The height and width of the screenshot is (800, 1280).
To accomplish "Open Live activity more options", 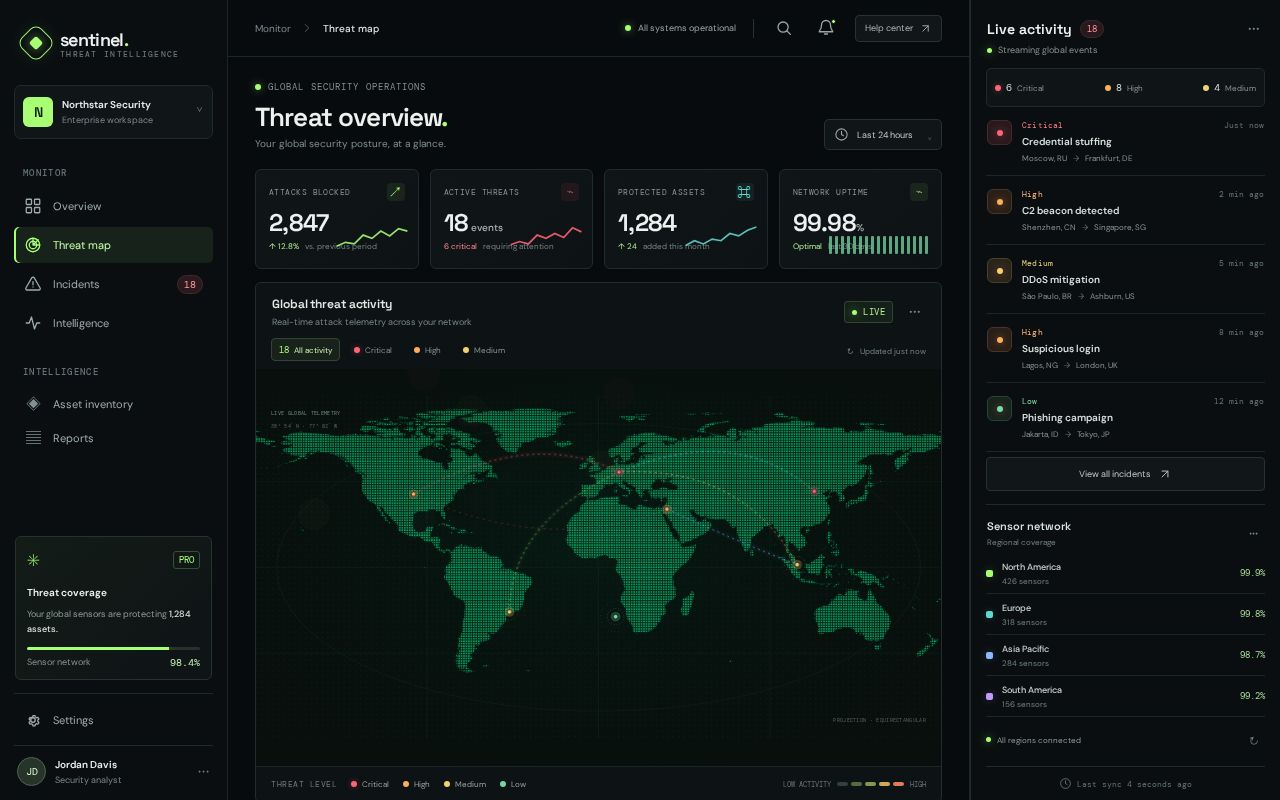I will (1254, 29).
